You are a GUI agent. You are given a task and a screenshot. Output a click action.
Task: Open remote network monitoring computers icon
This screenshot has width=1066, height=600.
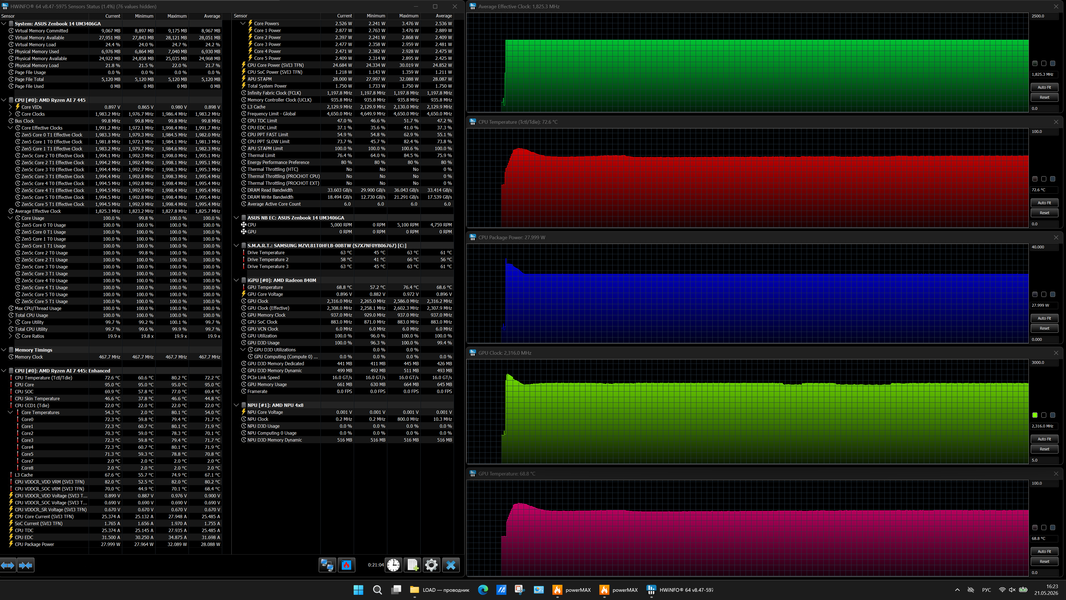328,565
